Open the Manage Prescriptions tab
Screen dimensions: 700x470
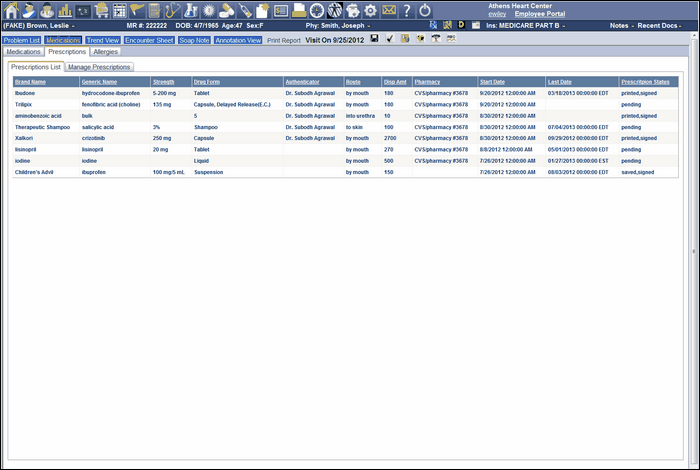click(99, 67)
